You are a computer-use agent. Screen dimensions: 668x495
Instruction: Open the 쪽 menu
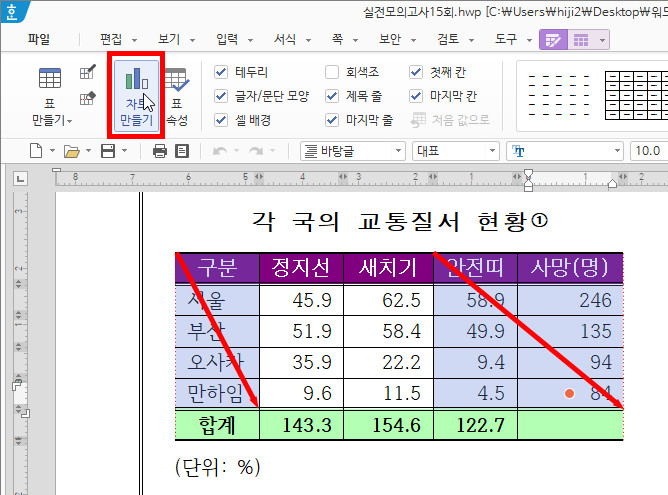(x=337, y=39)
